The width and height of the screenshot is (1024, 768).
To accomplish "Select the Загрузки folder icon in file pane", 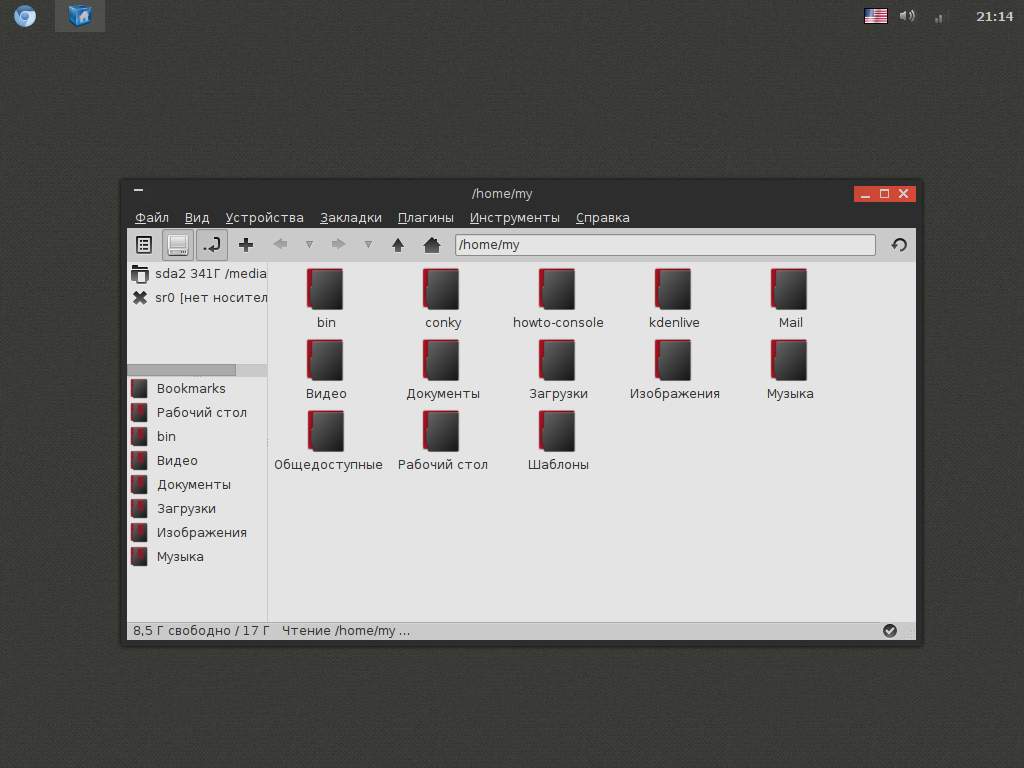I will click(557, 360).
